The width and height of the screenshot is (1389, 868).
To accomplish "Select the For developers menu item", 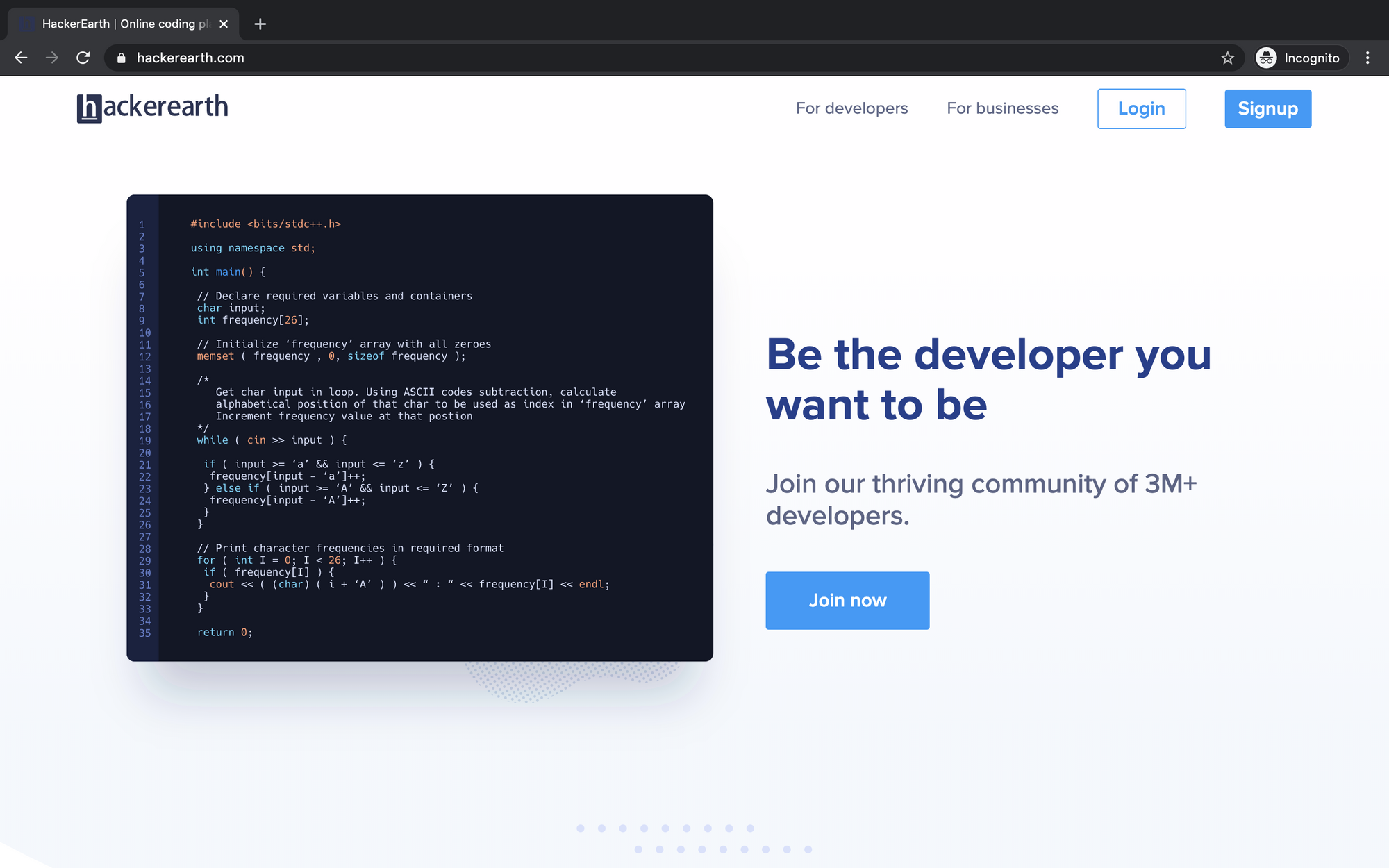I will [851, 108].
